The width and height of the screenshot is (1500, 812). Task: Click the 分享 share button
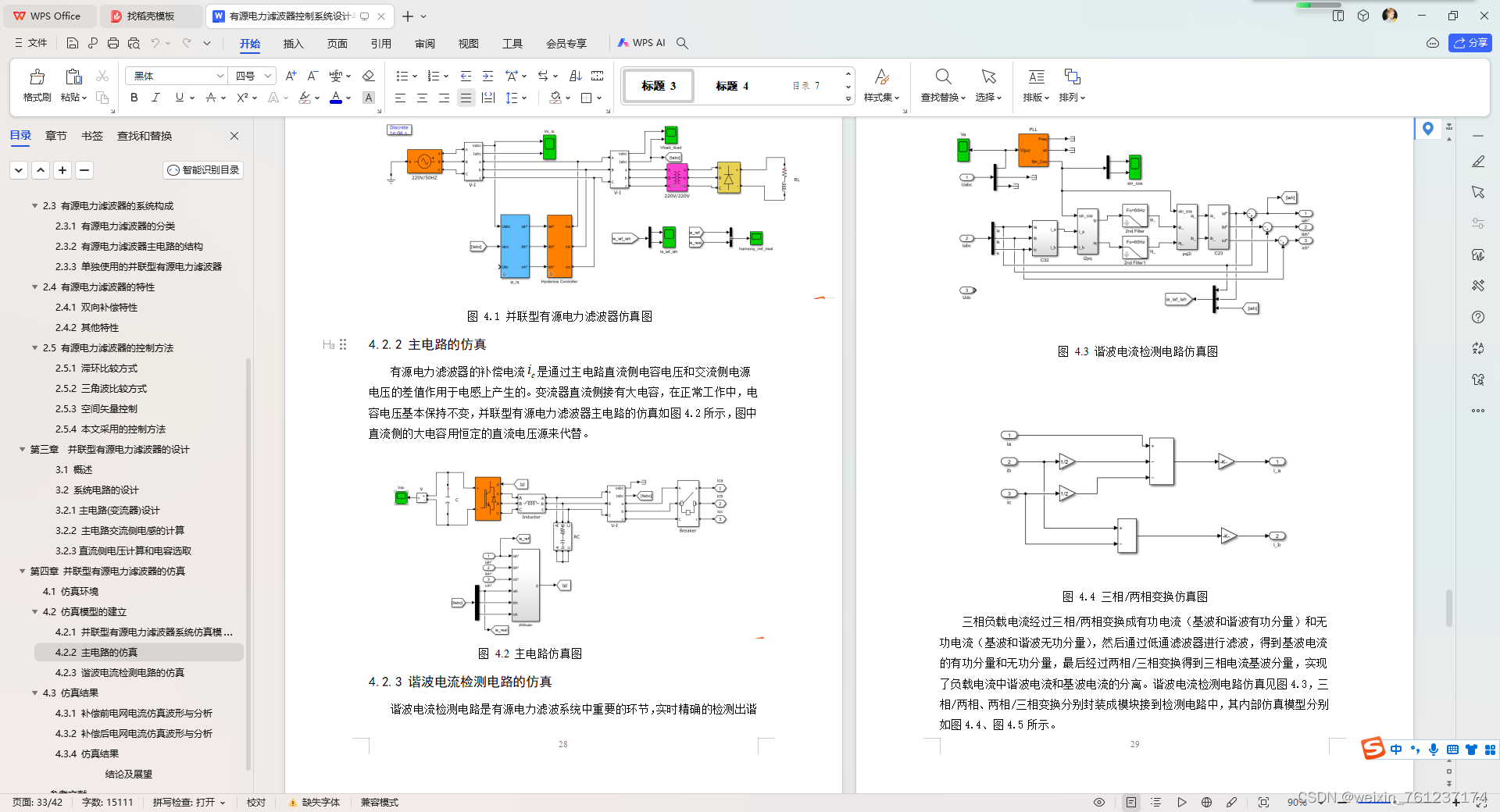(x=1470, y=43)
